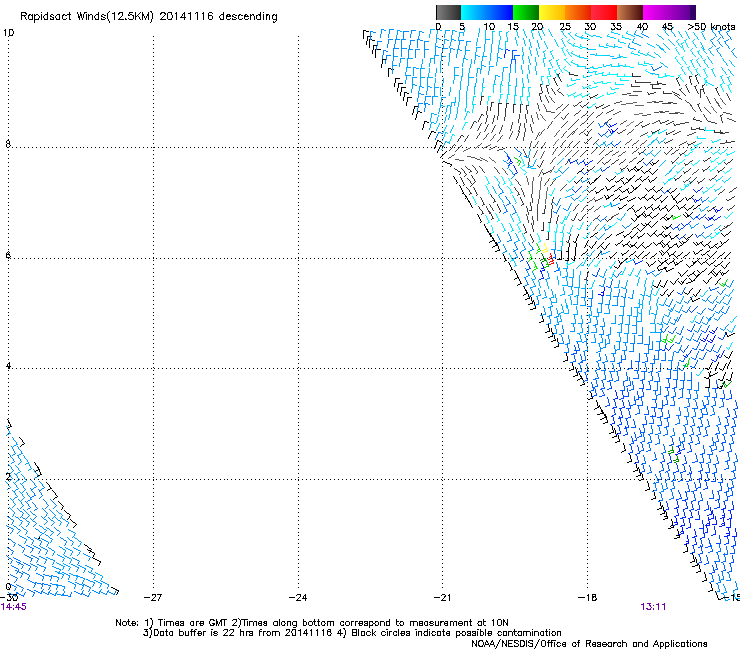This screenshot has height=650, width=740.
Task: Click the 'Data buffer is 22 hrs' note line
Action: point(352,633)
